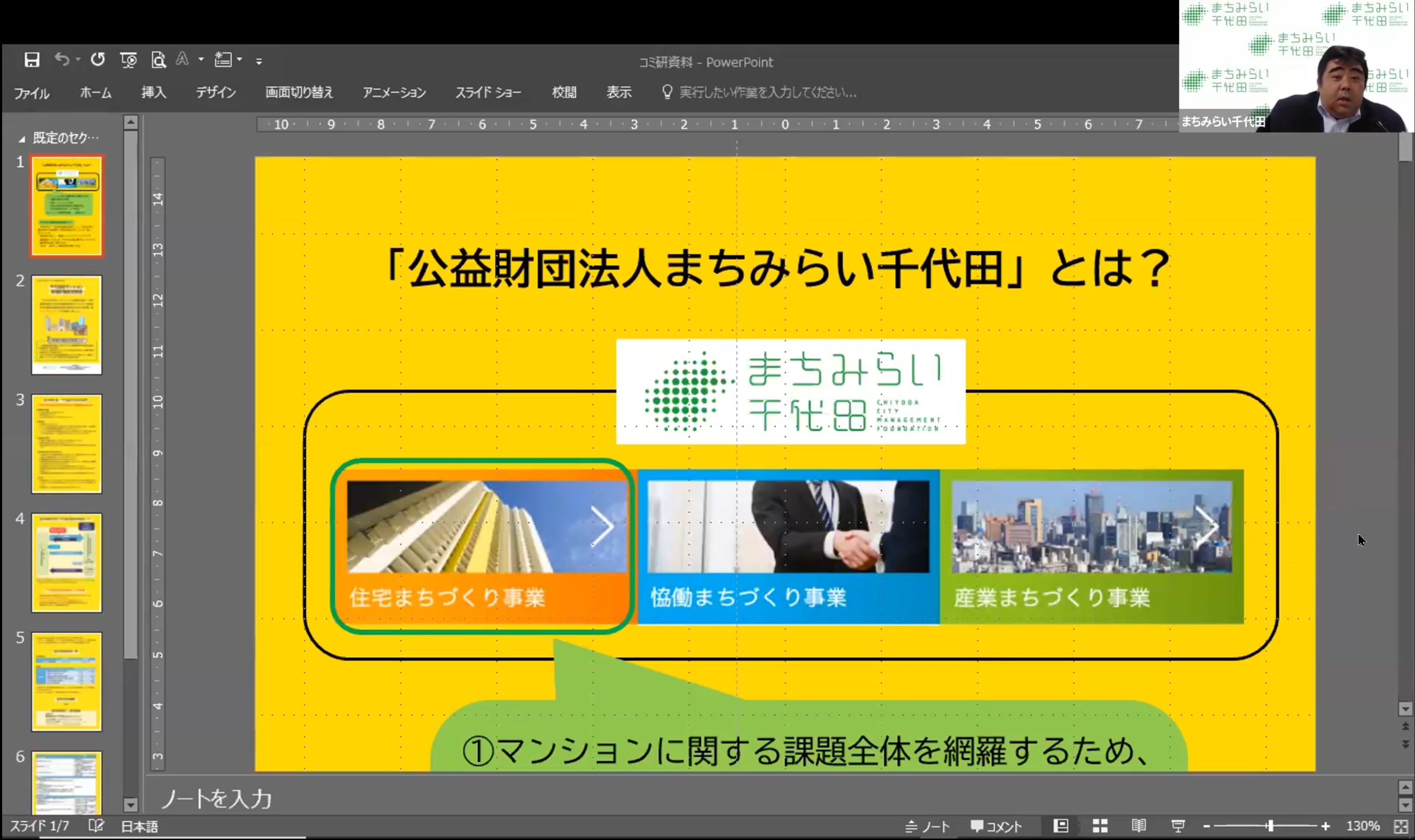
Task: Click the 日本語 language indicator
Action: pyautogui.click(x=140, y=826)
